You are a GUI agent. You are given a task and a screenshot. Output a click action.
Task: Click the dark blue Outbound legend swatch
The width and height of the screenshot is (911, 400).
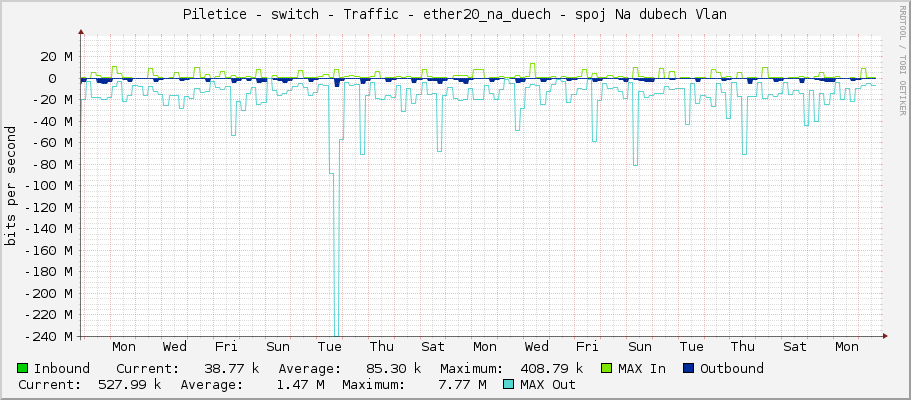688,368
